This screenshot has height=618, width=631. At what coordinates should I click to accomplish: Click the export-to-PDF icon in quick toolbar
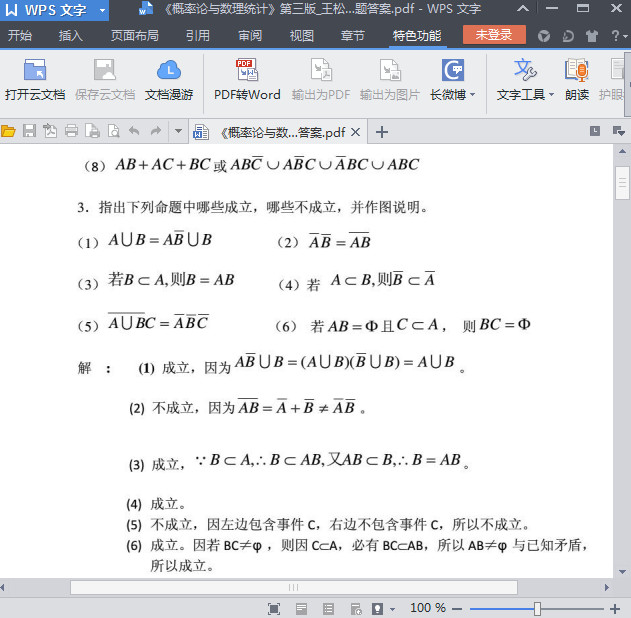click(50, 131)
